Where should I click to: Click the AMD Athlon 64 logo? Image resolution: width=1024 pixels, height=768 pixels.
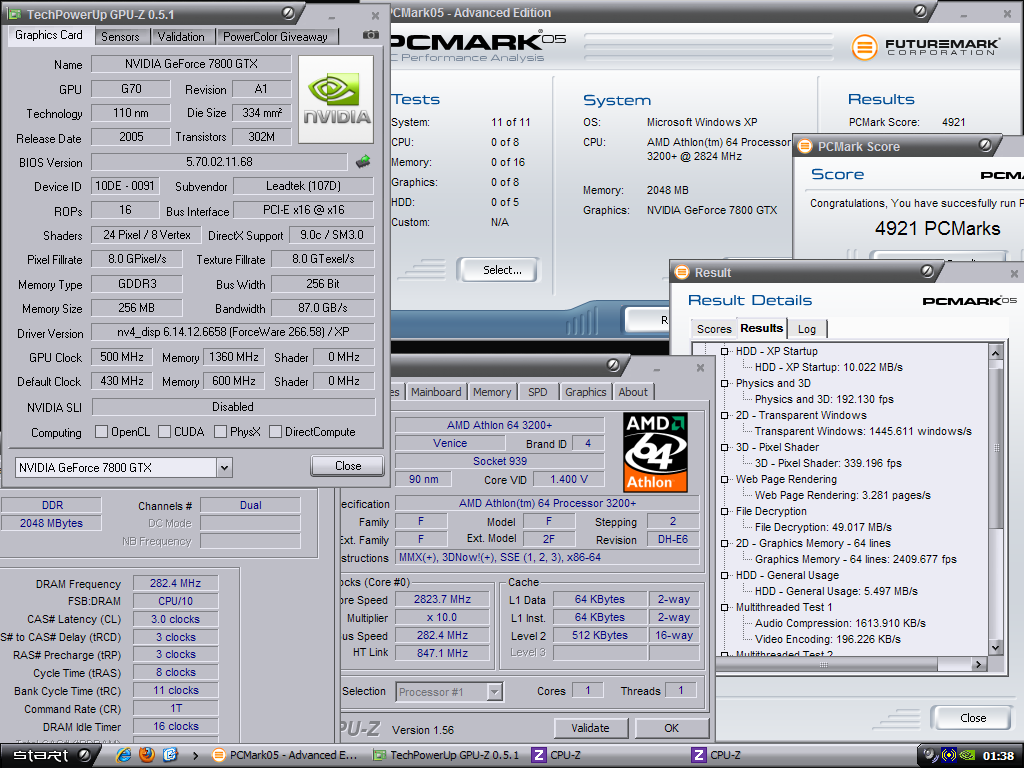(x=655, y=452)
